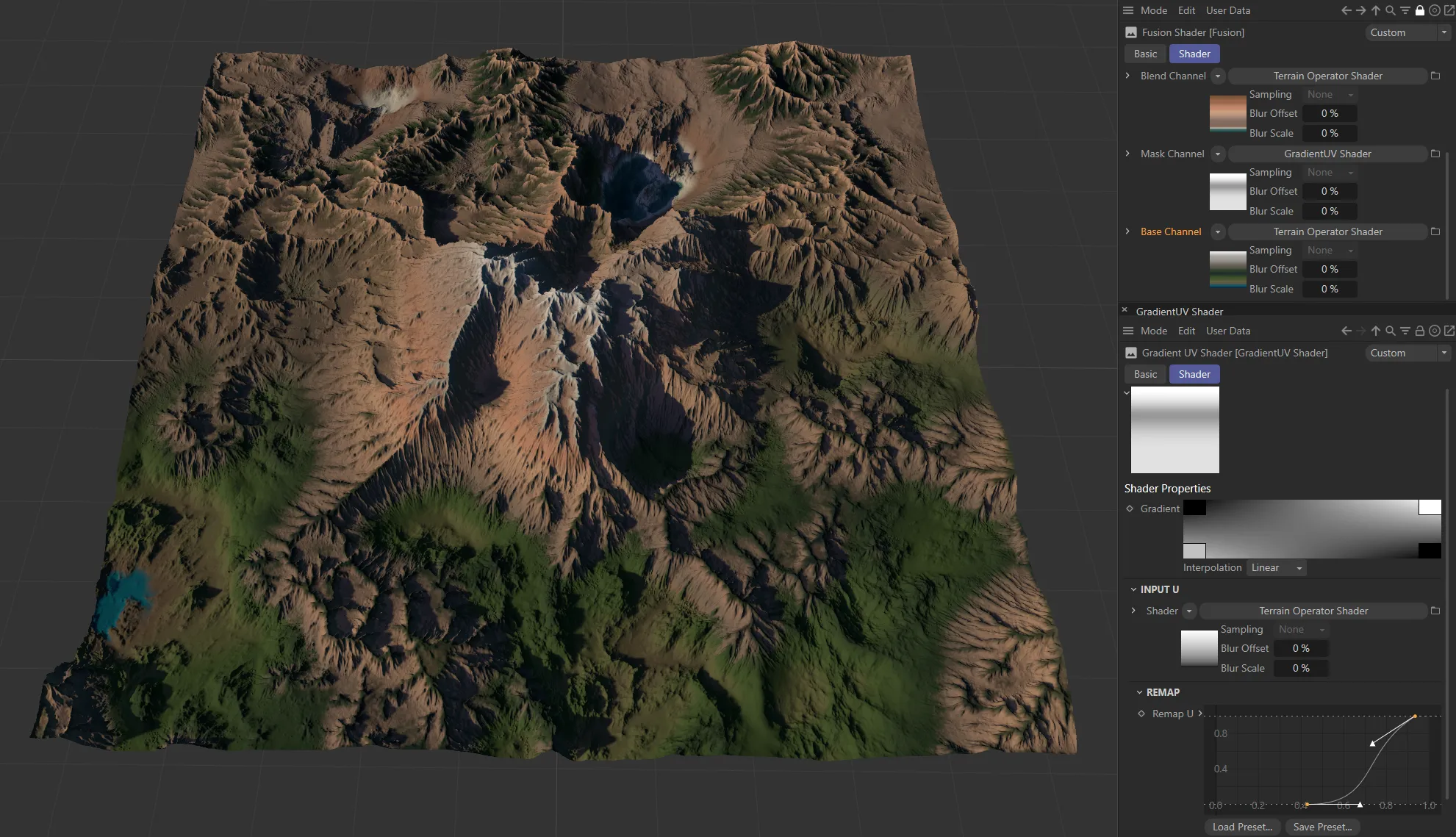Open the Edit menu in the Fusion Shader panel
The height and width of the screenshot is (837, 1456).
pos(1186,10)
